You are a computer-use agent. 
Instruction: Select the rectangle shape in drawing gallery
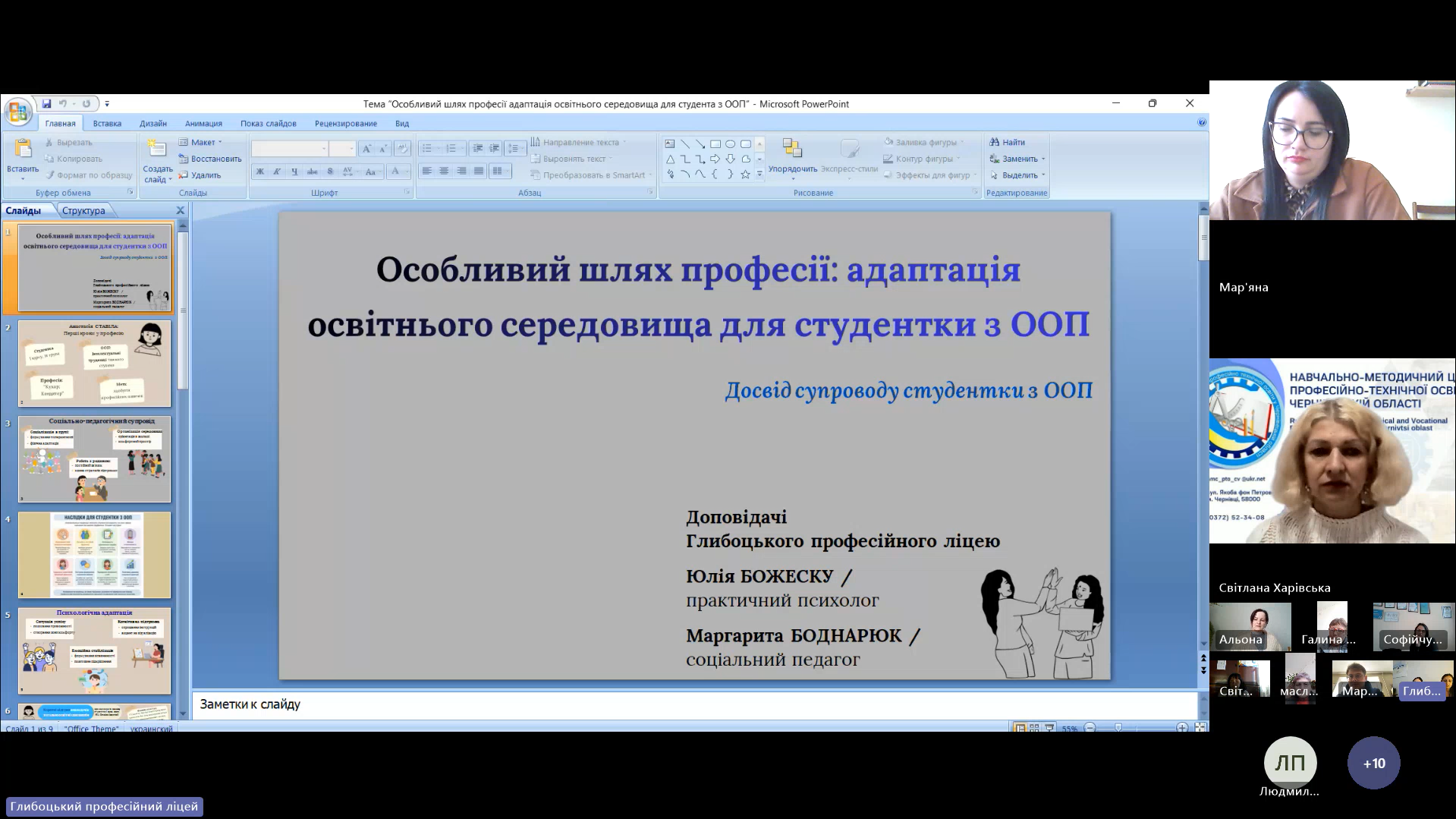click(715, 143)
